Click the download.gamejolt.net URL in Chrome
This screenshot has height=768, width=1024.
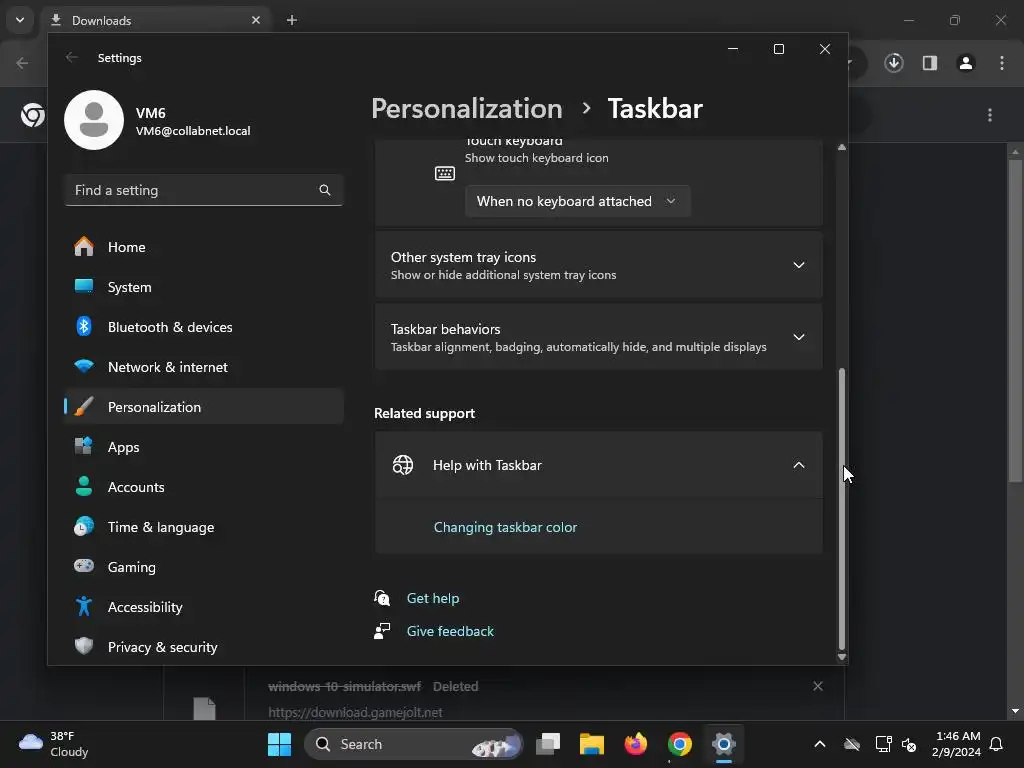355,712
